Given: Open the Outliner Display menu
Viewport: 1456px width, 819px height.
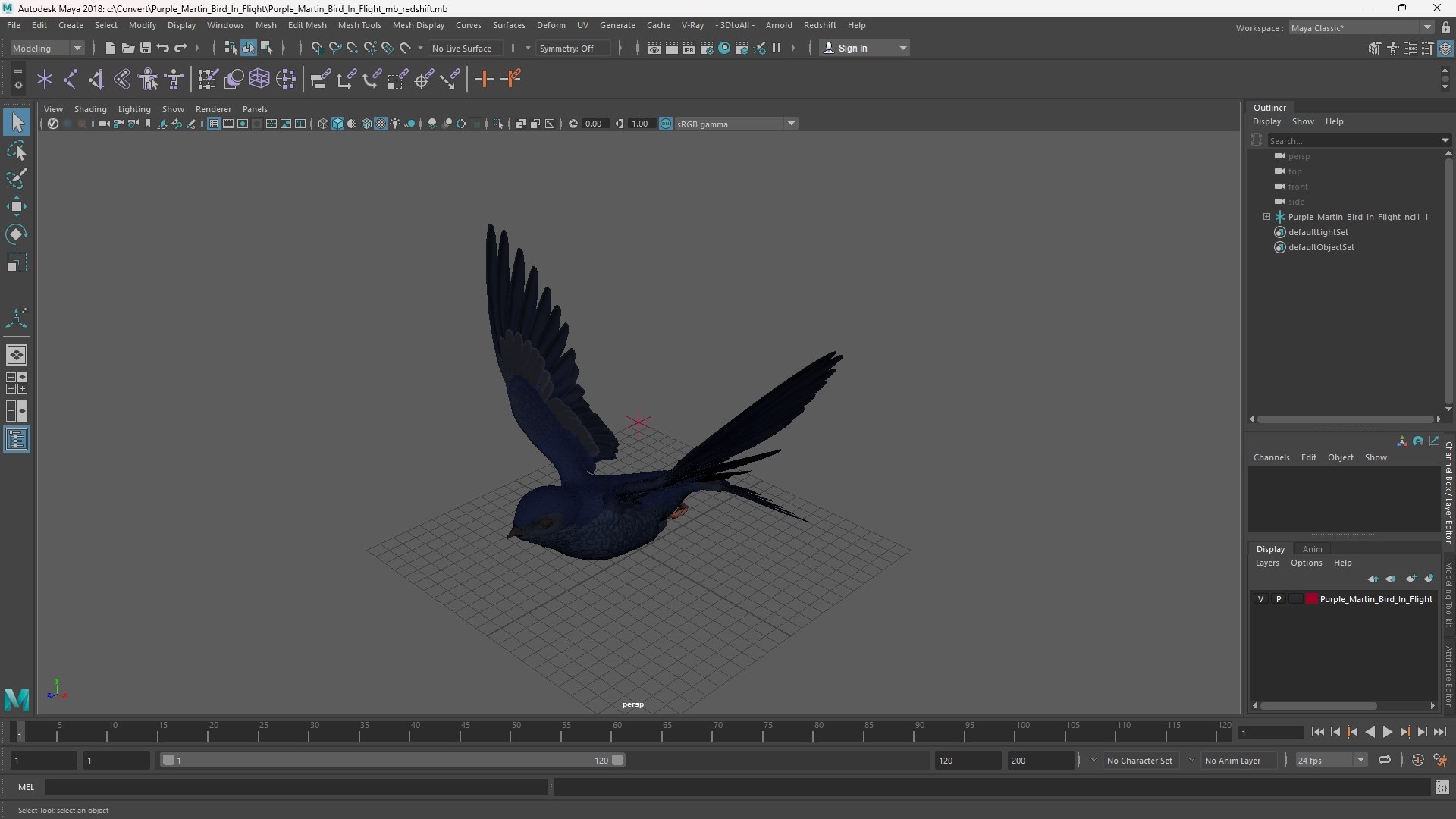Looking at the screenshot, I should (1266, 121).
